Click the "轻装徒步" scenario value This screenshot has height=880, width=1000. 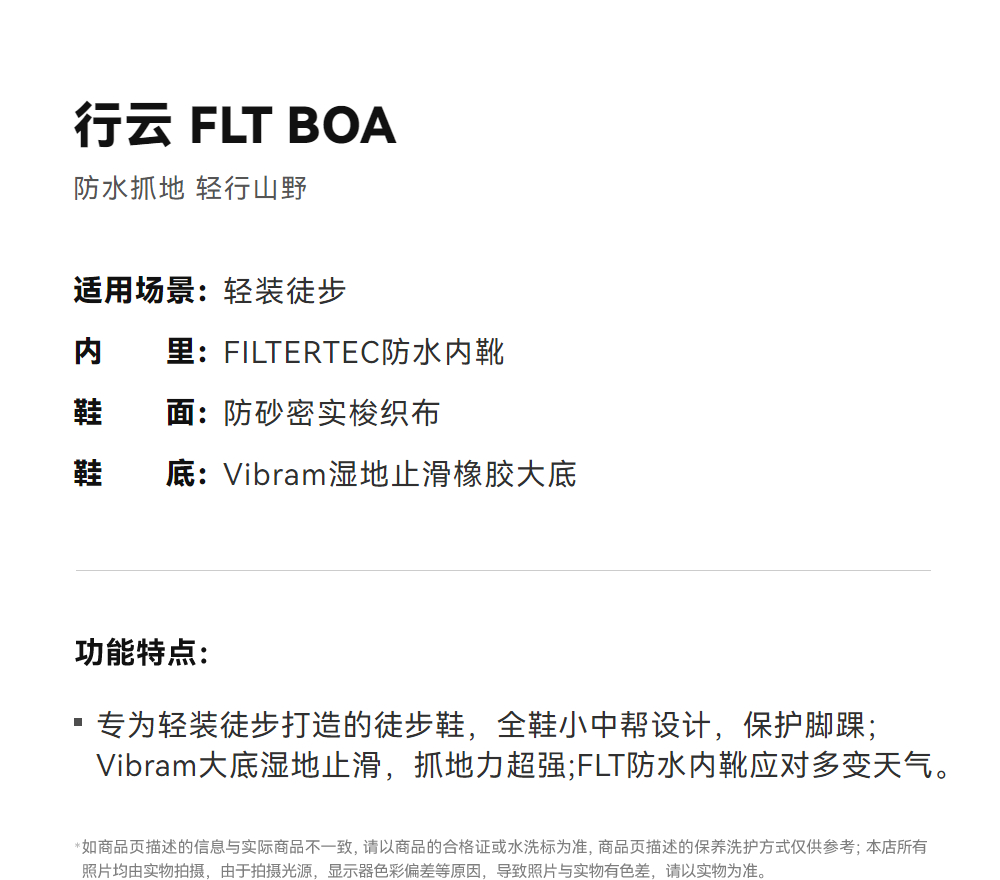pyautogui.click(x=285, y=291)
